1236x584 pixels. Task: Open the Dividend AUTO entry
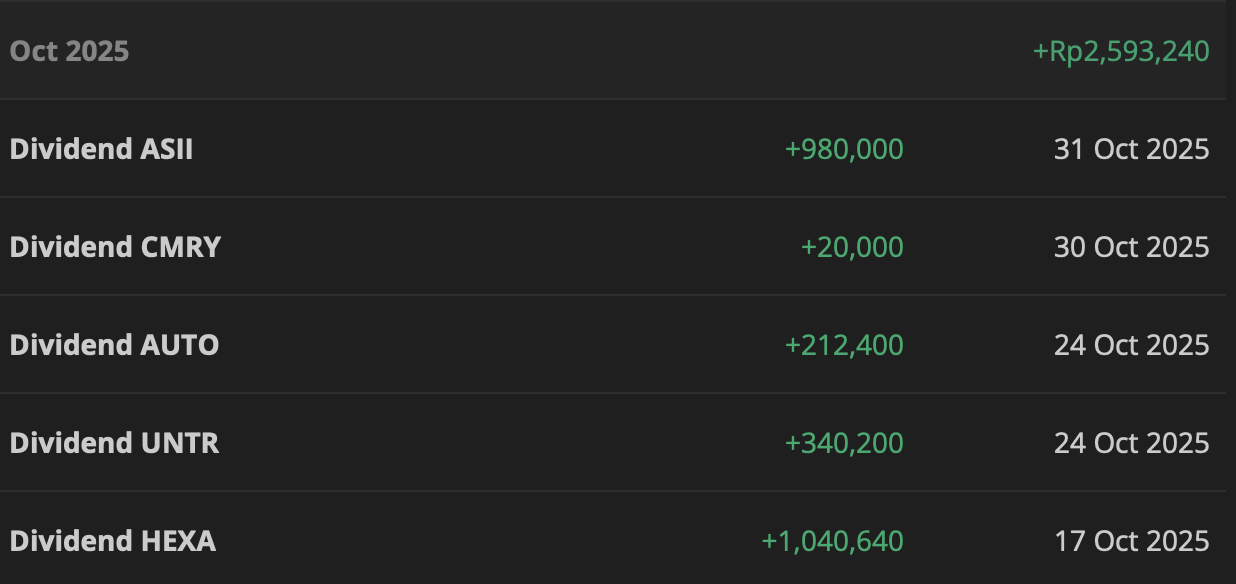pos(114,345)
